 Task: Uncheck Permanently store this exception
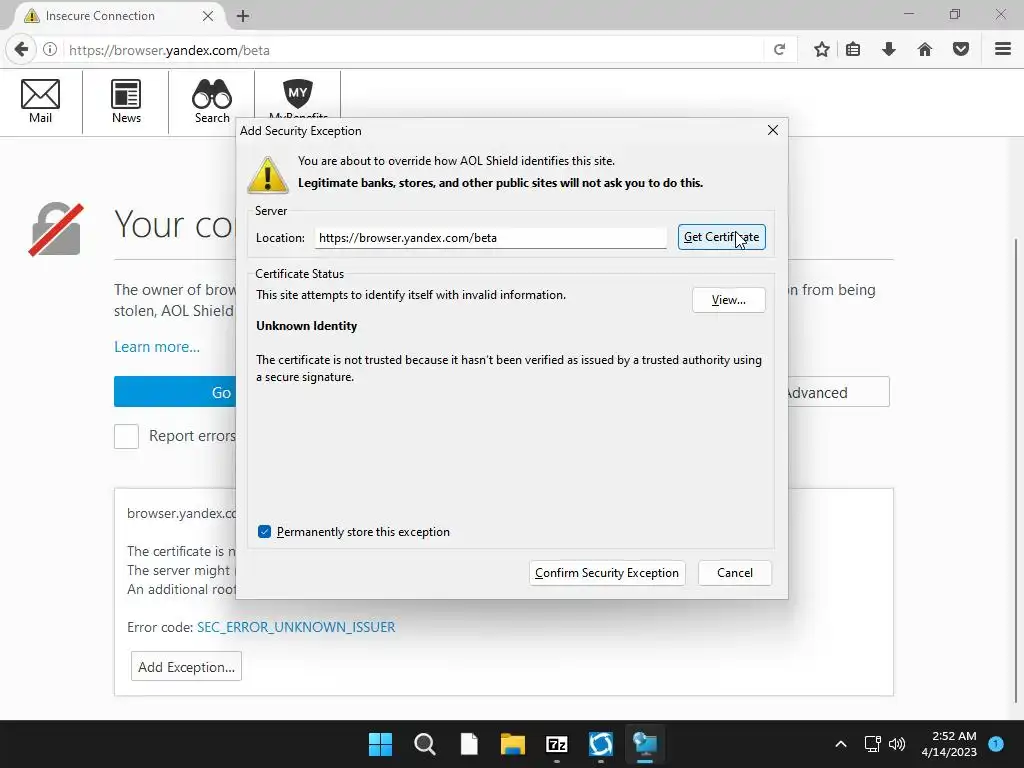pos(264,532)
